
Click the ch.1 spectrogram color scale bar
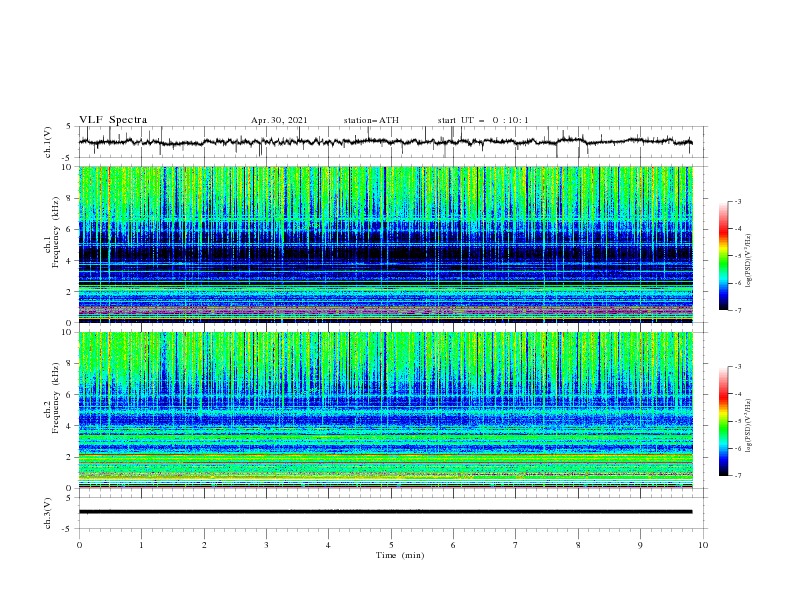(x=724, y=255)
